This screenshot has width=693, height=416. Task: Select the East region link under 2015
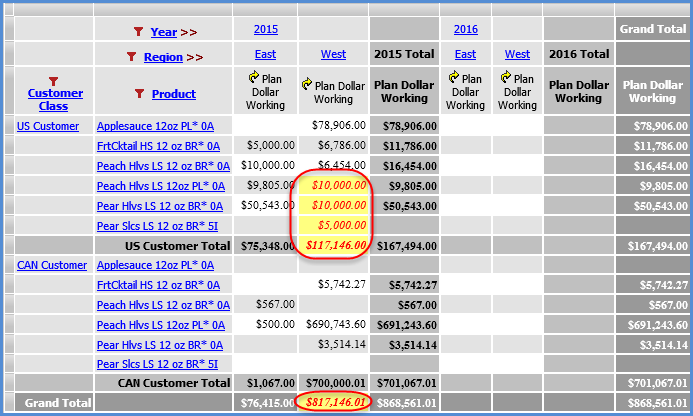point(266,54)
